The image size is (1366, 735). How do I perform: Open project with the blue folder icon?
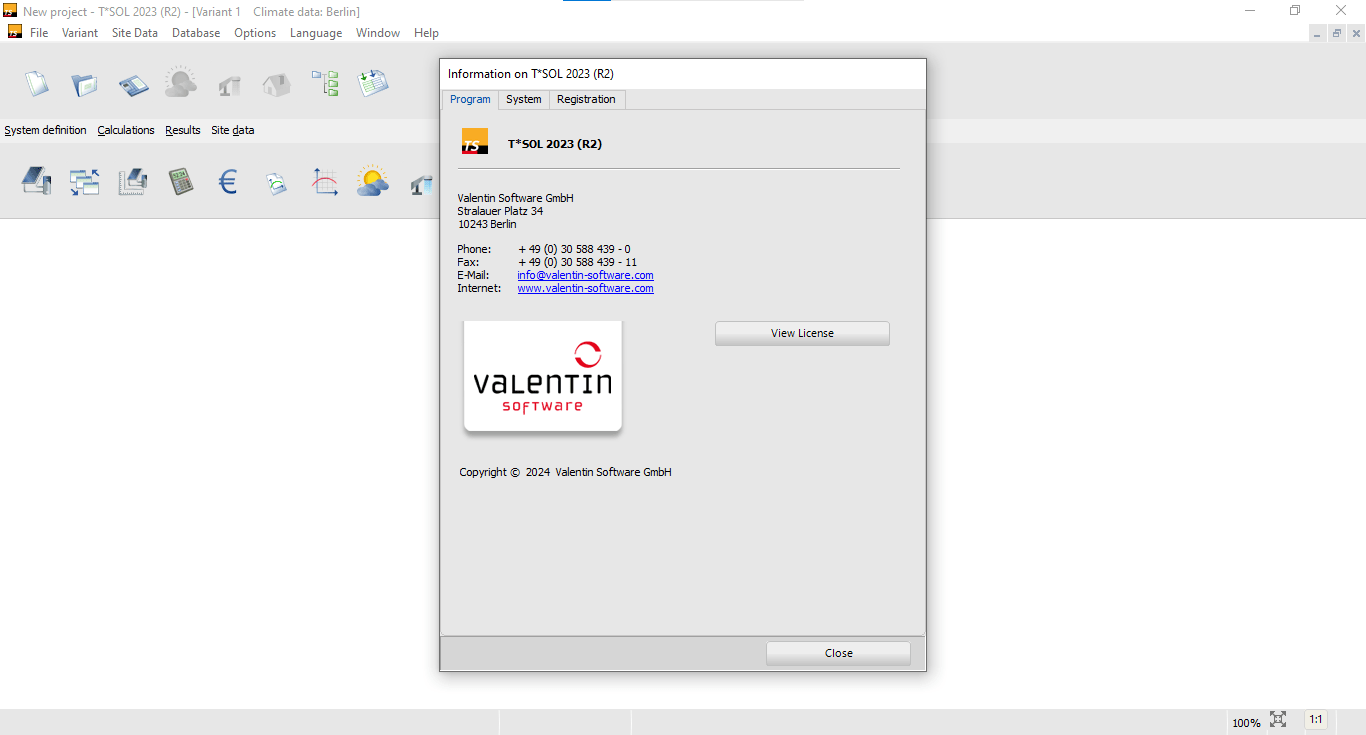point(84,83)
